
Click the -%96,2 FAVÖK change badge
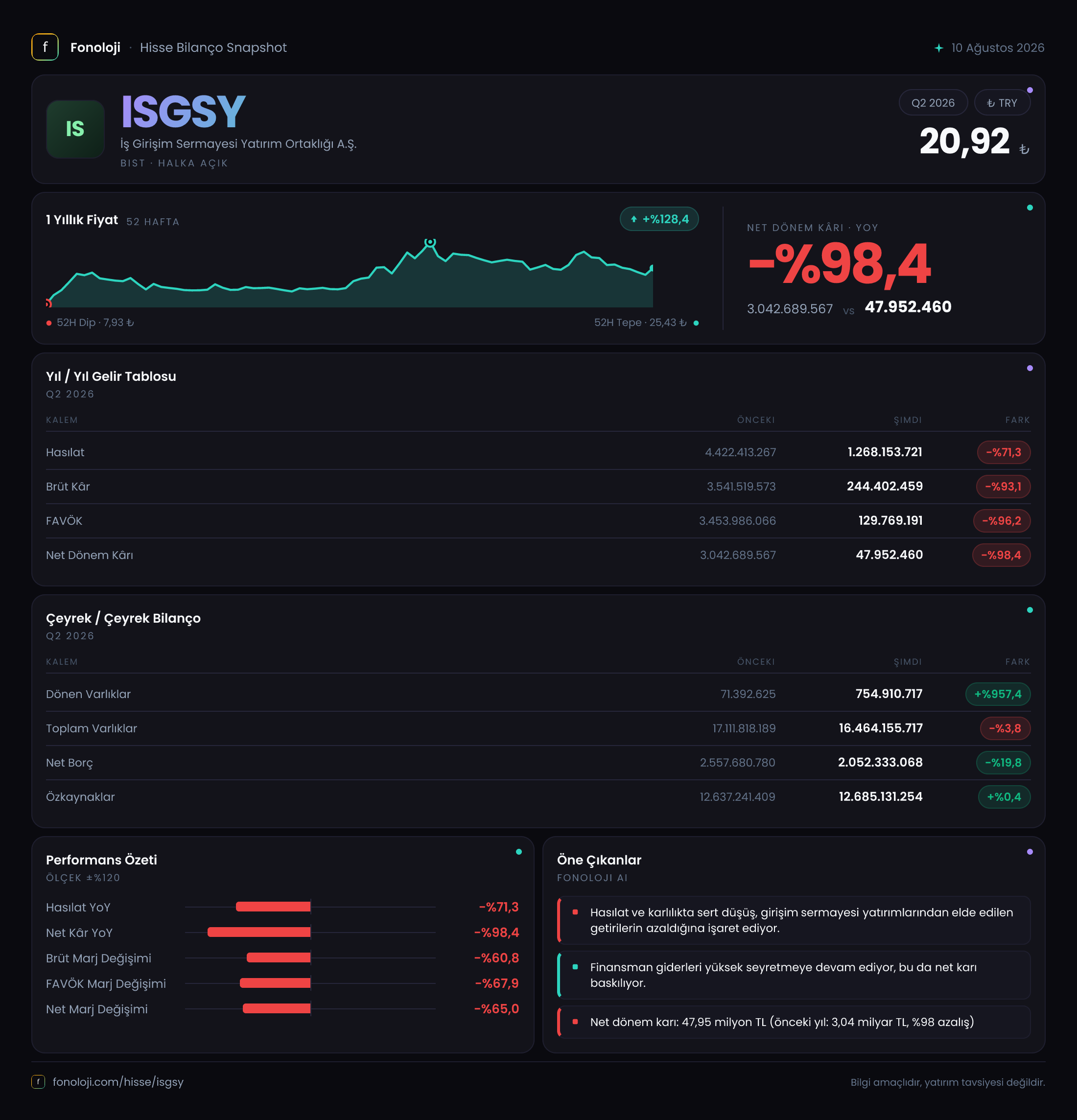pyautogui.click(x=1002, y=520)
